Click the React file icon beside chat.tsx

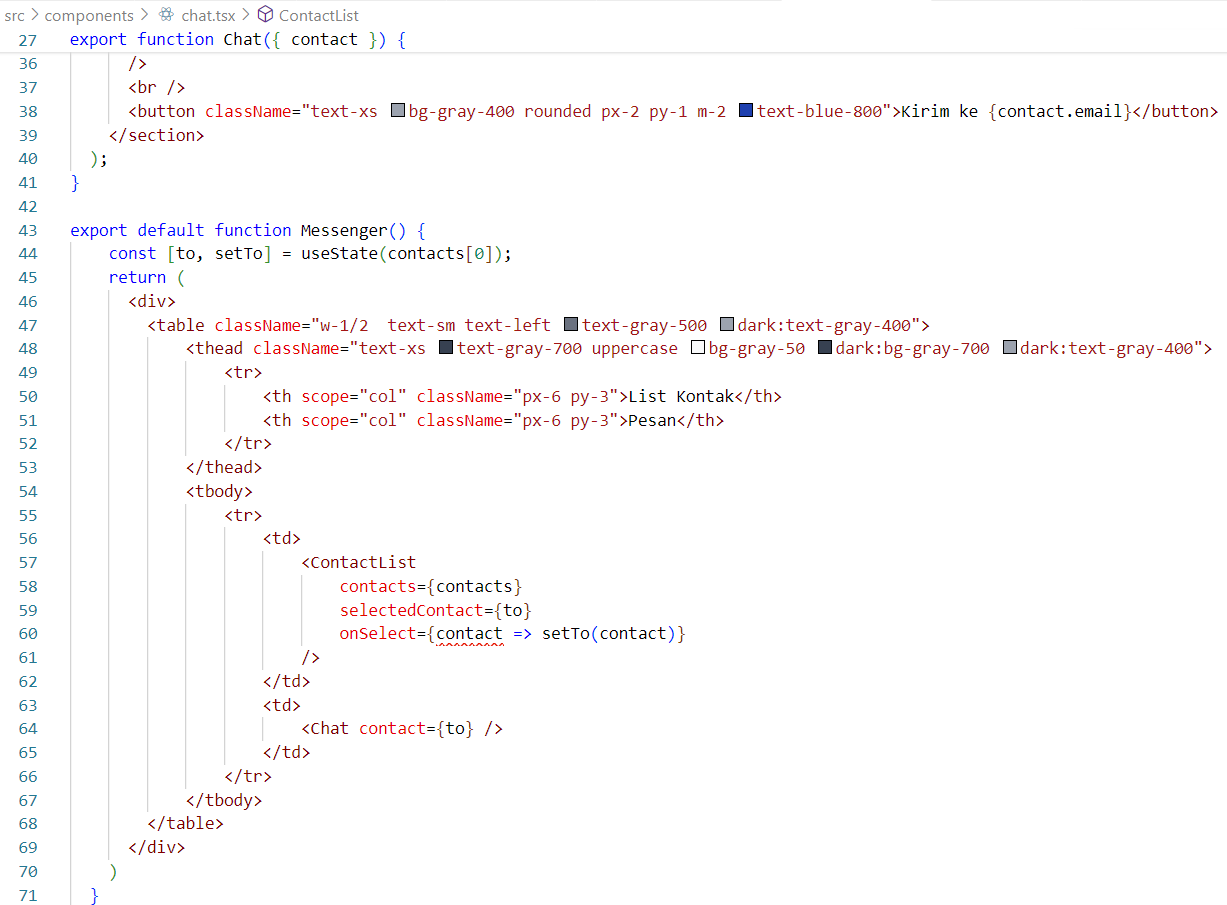(166, 15)
